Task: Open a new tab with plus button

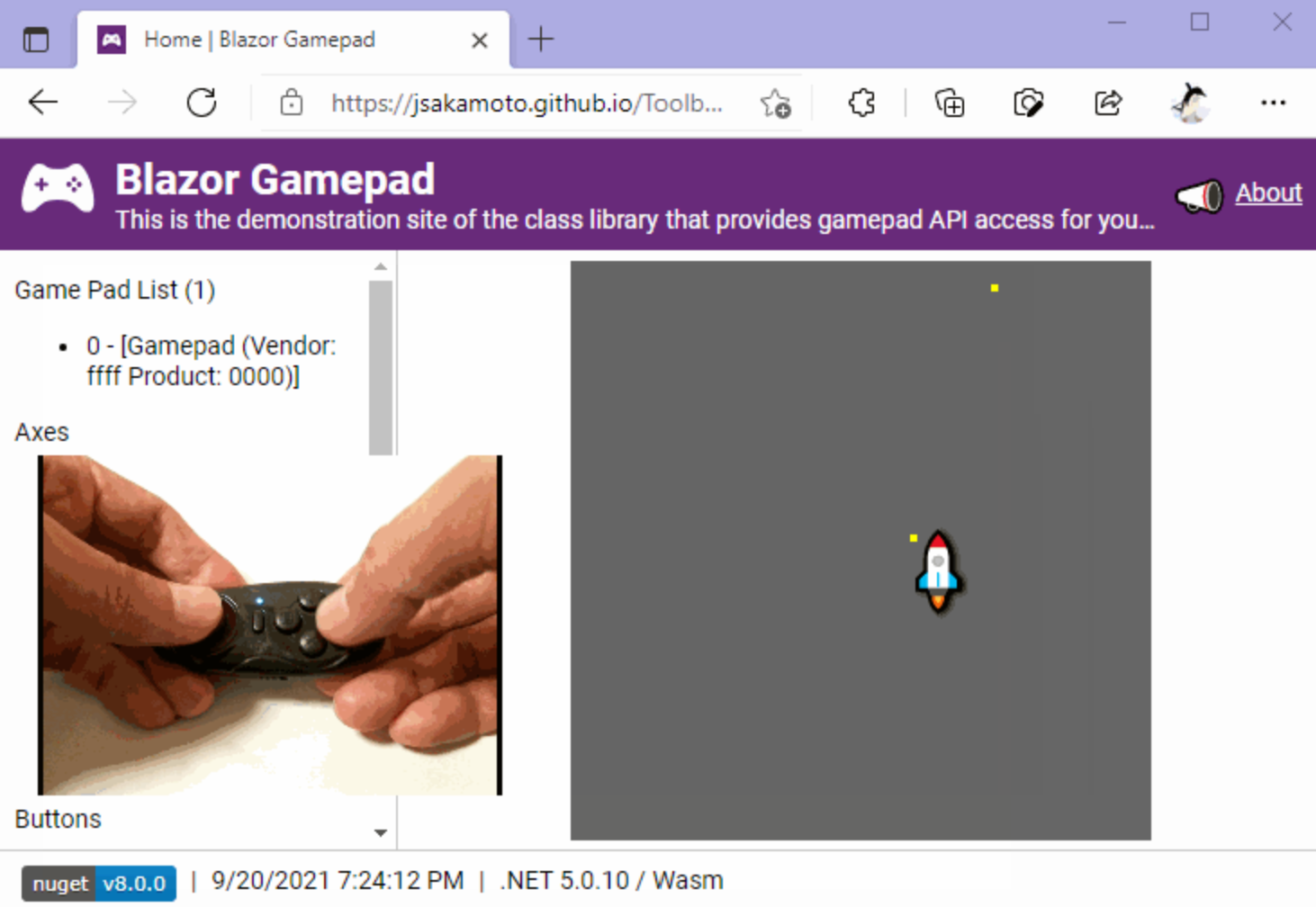Action: (x=541, y=40)
